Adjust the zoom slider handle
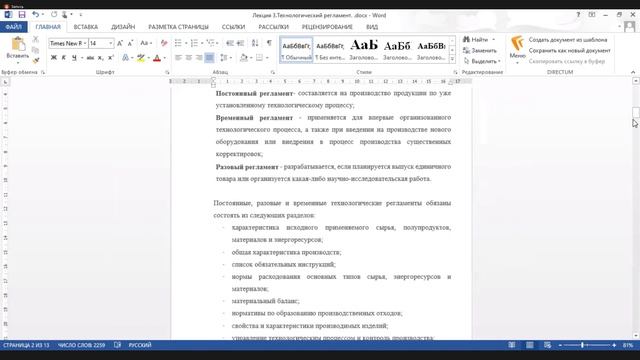This screenshot has height=360, width=640. pyautogui.click(x=582, y=345)
